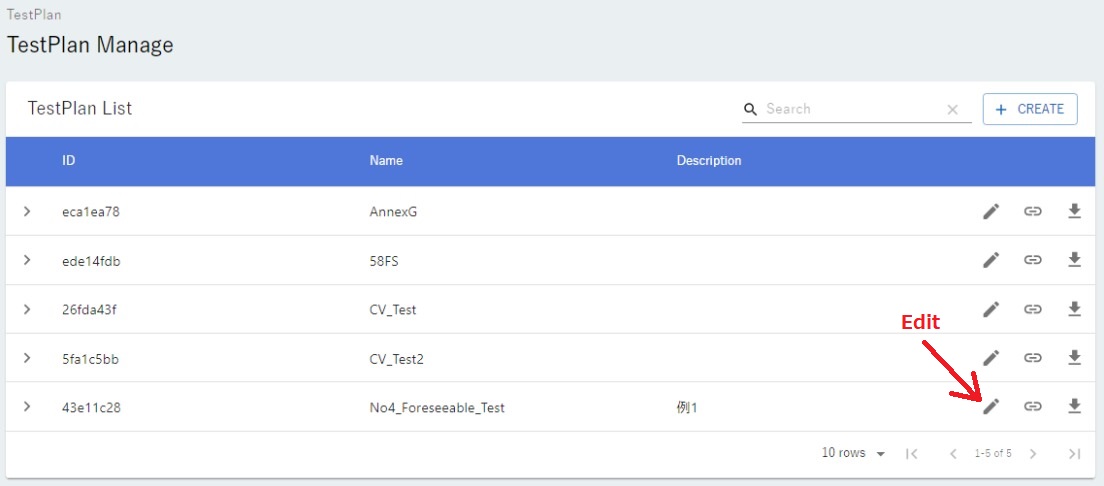This screenshot has width=1104, height=486.
Task: Expand the eca1ea78 row details
Action: coord(27,211)
